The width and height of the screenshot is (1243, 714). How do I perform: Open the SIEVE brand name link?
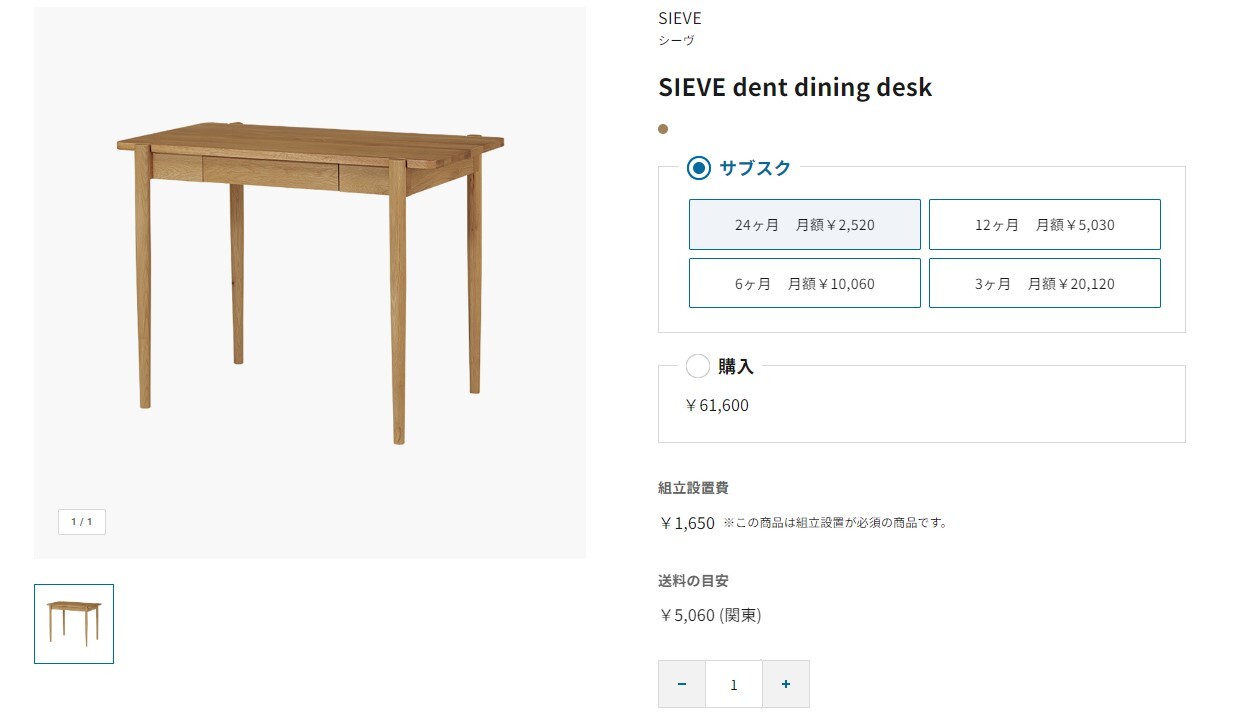[x=679, y=18]
